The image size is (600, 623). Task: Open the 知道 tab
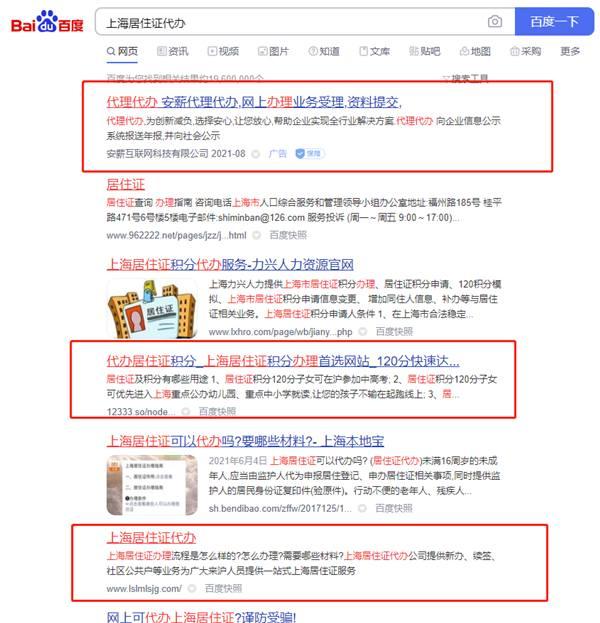[324, 51]
